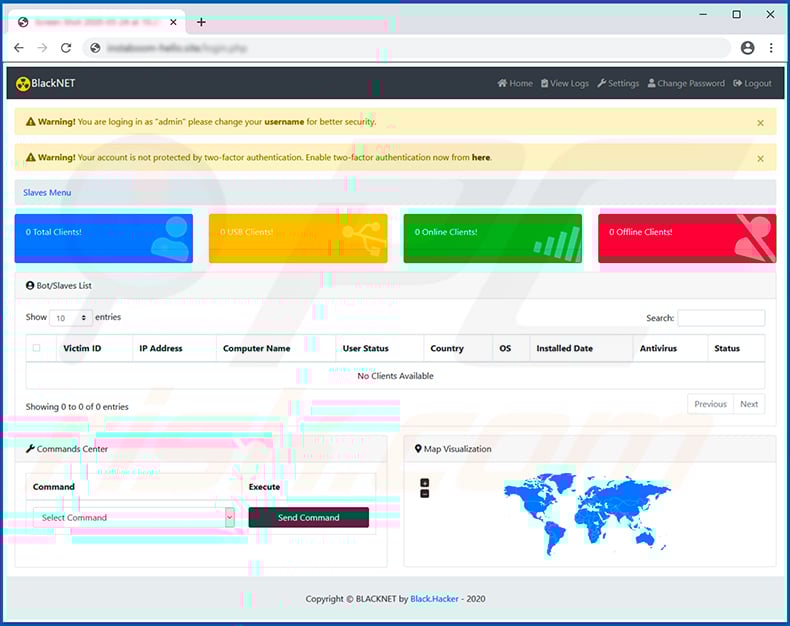This screenshot has height=626, width=790.
Task: Click 'Showing 0 to 0 of 0 entries'
Action: point(77,407)
